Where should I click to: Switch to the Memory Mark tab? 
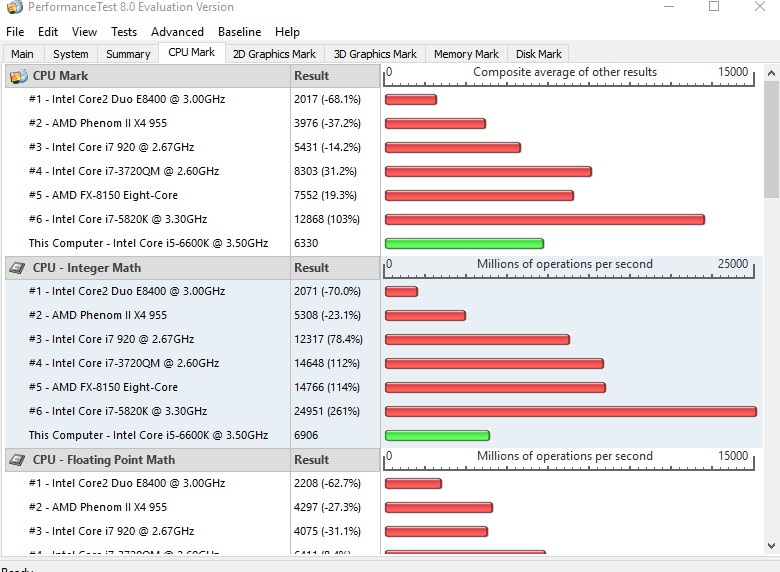[x=466, y=54]
